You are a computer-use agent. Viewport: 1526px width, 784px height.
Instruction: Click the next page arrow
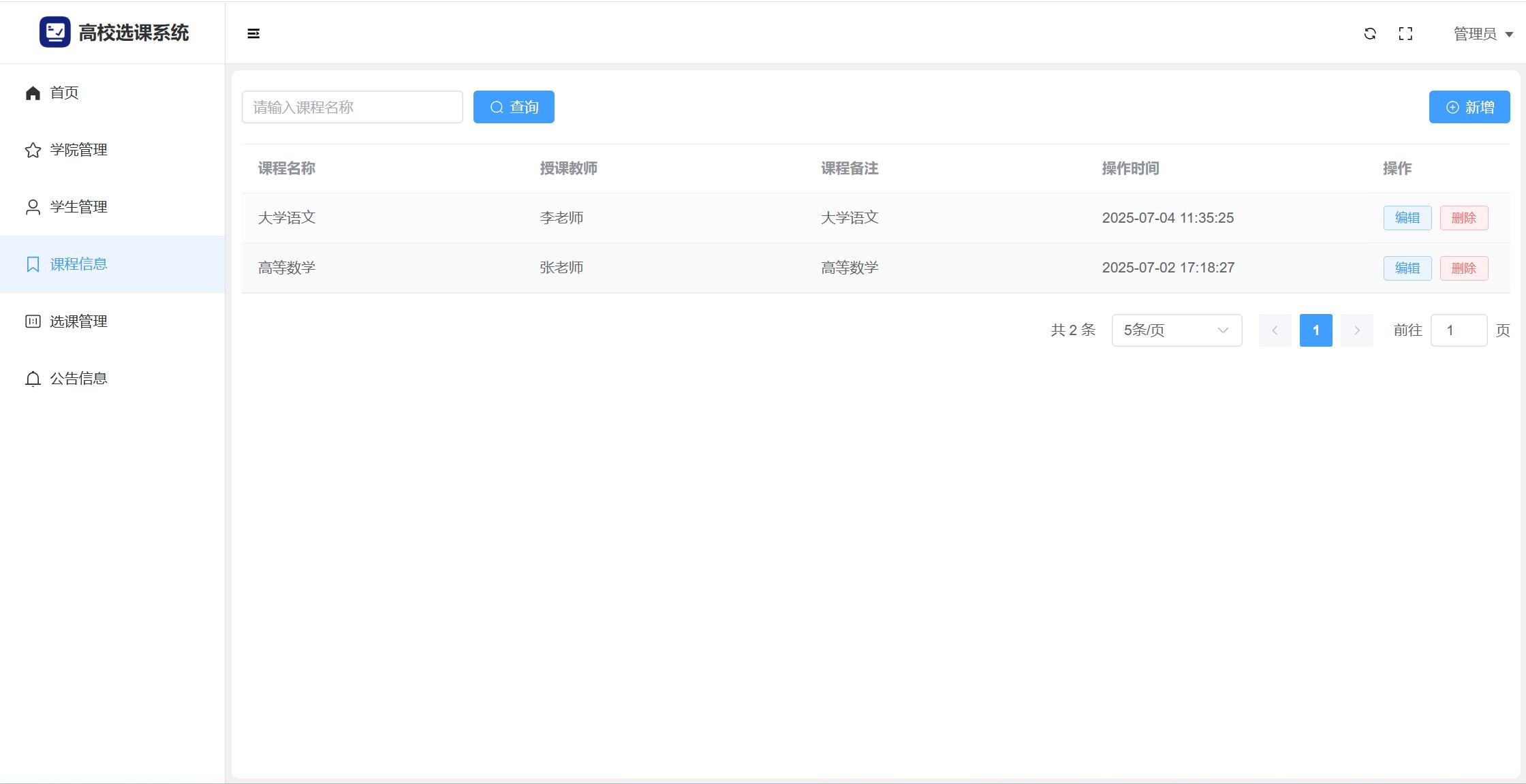1356,330
